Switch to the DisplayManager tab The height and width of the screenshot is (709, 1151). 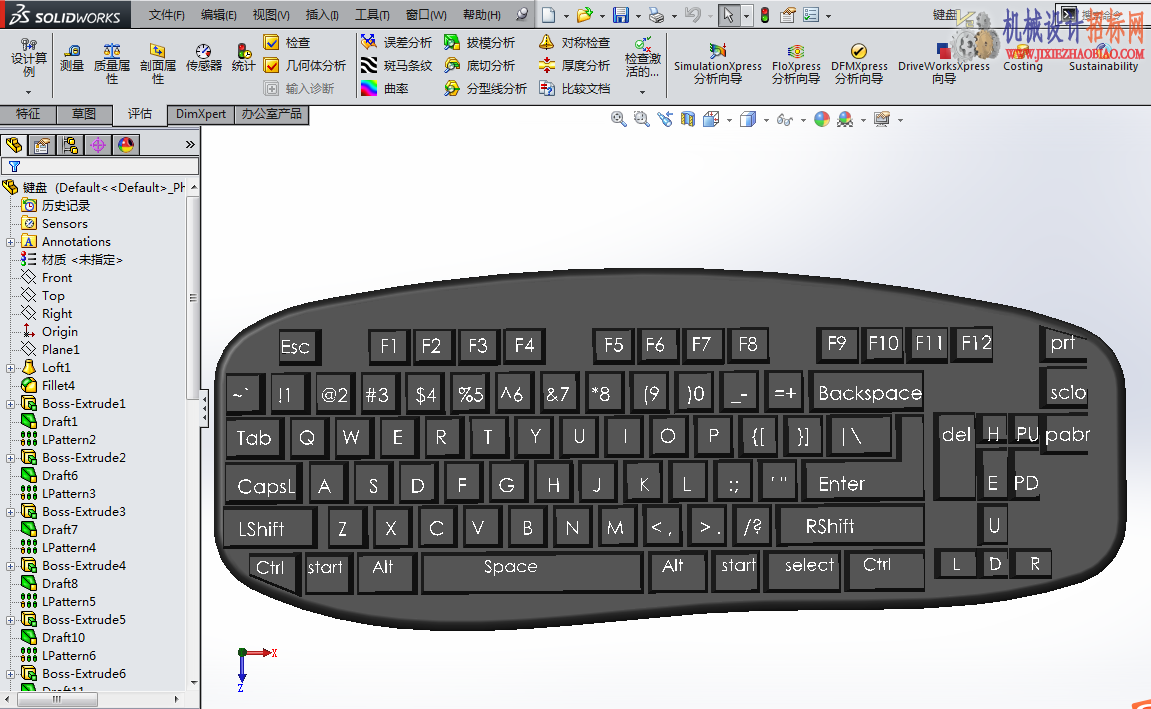pos(126,145)
